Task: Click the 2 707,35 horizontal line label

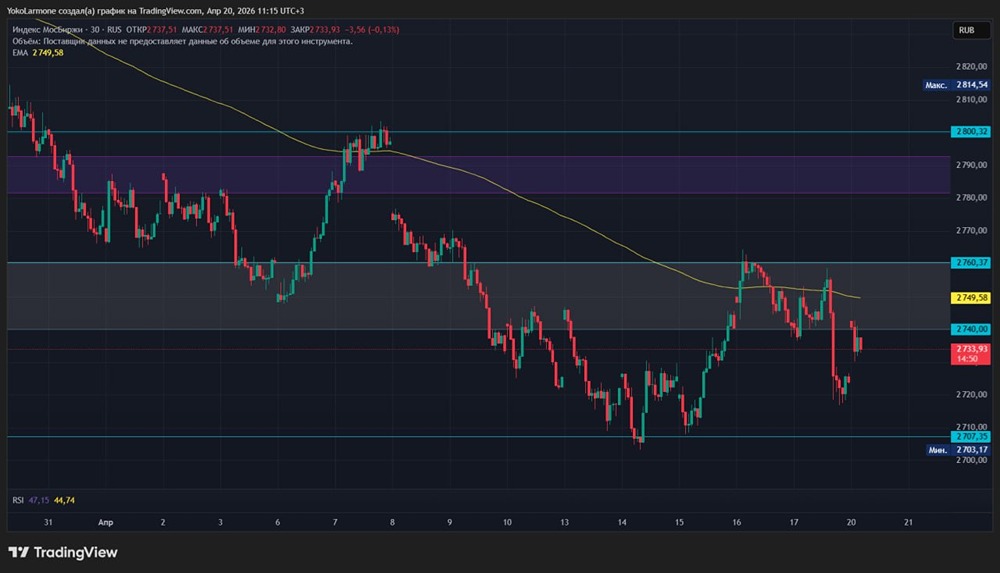Action: 971,436
